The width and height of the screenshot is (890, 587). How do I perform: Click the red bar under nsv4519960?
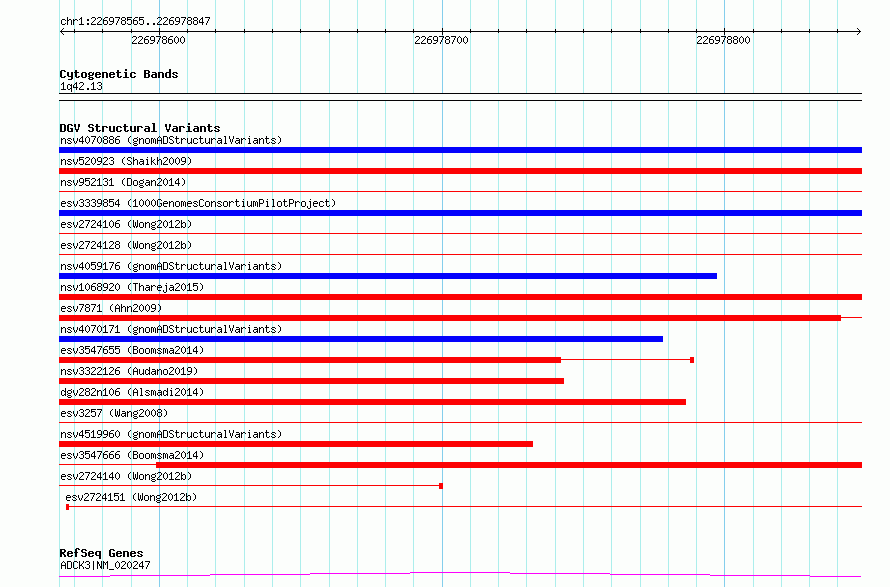point(296,445)
